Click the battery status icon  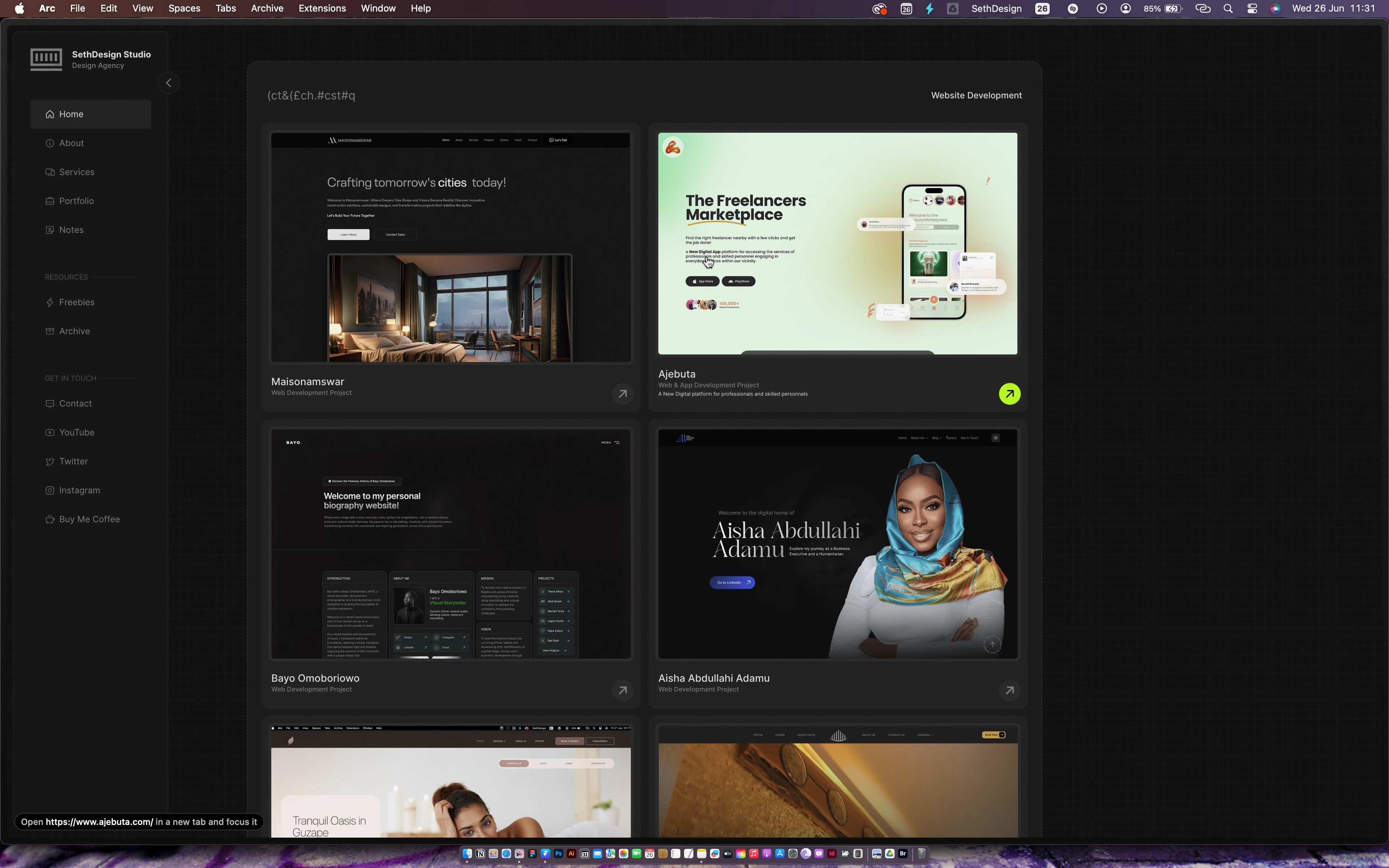[x=1175, y=9]
